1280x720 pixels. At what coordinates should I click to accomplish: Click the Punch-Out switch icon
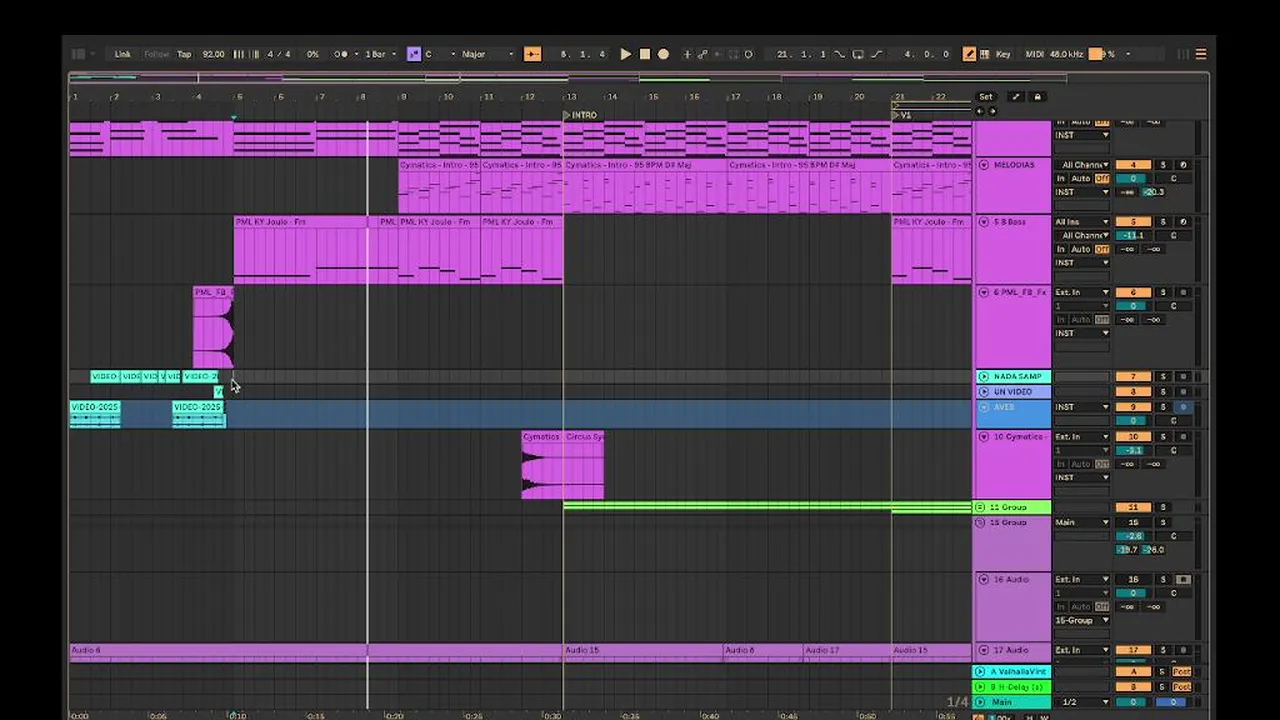(876, 54)
